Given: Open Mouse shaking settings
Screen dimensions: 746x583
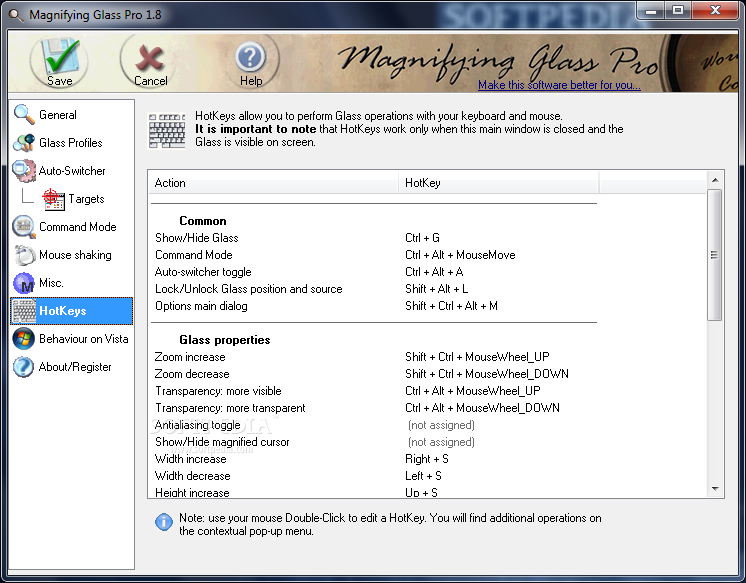Looking at the screenshot, I should (x=75, y=255).
